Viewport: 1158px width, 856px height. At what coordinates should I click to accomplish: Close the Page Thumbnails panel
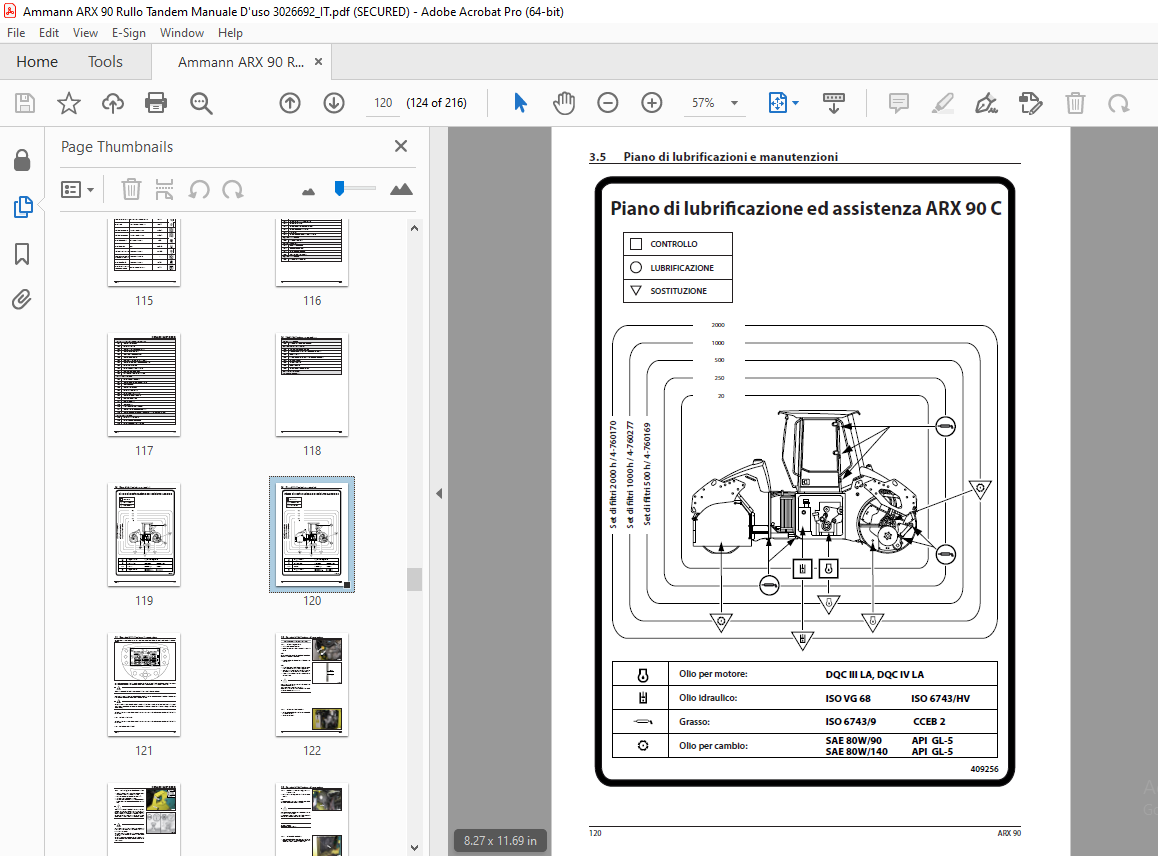(401, 146)
